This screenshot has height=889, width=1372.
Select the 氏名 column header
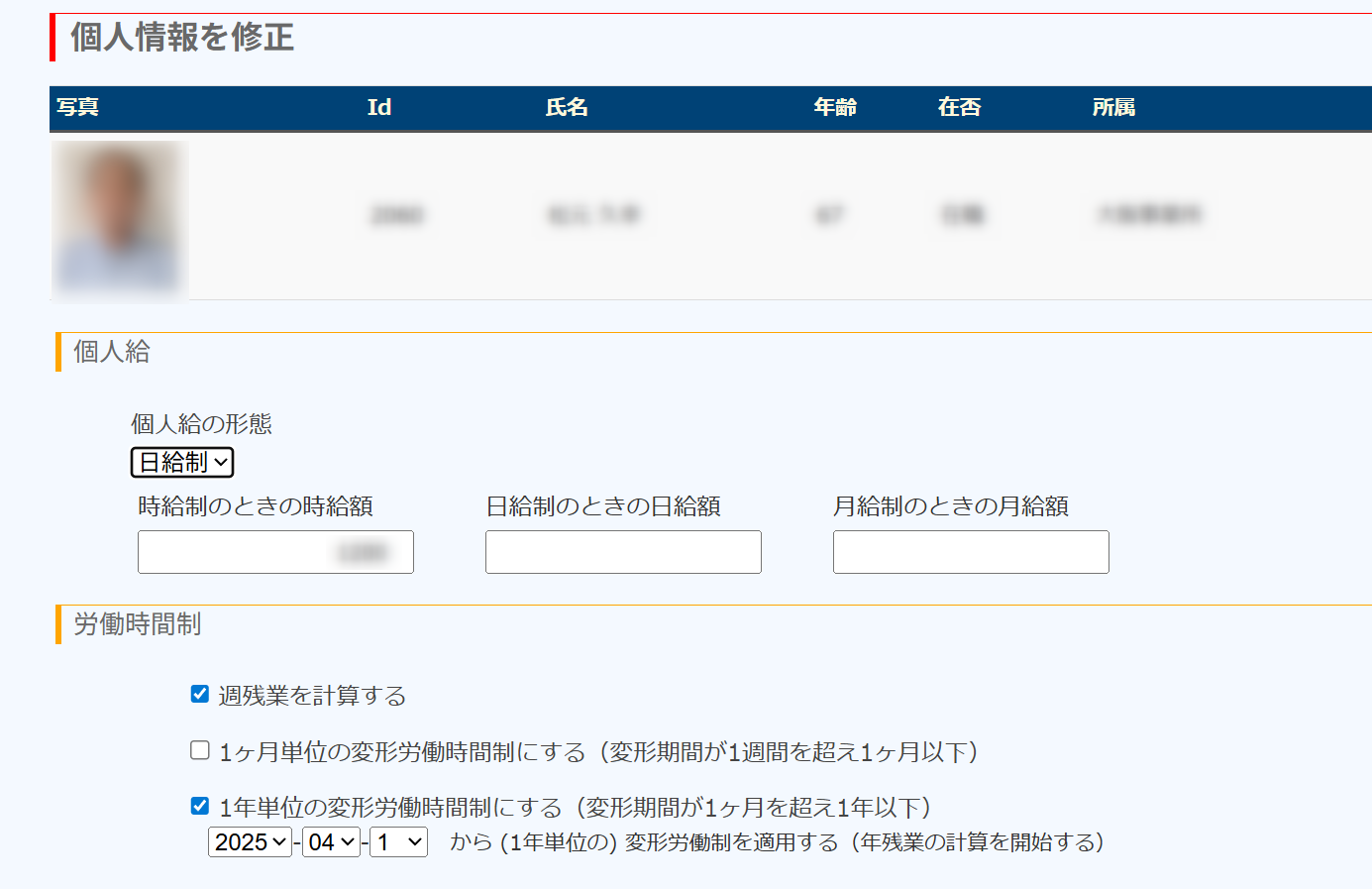pos(567,107)
